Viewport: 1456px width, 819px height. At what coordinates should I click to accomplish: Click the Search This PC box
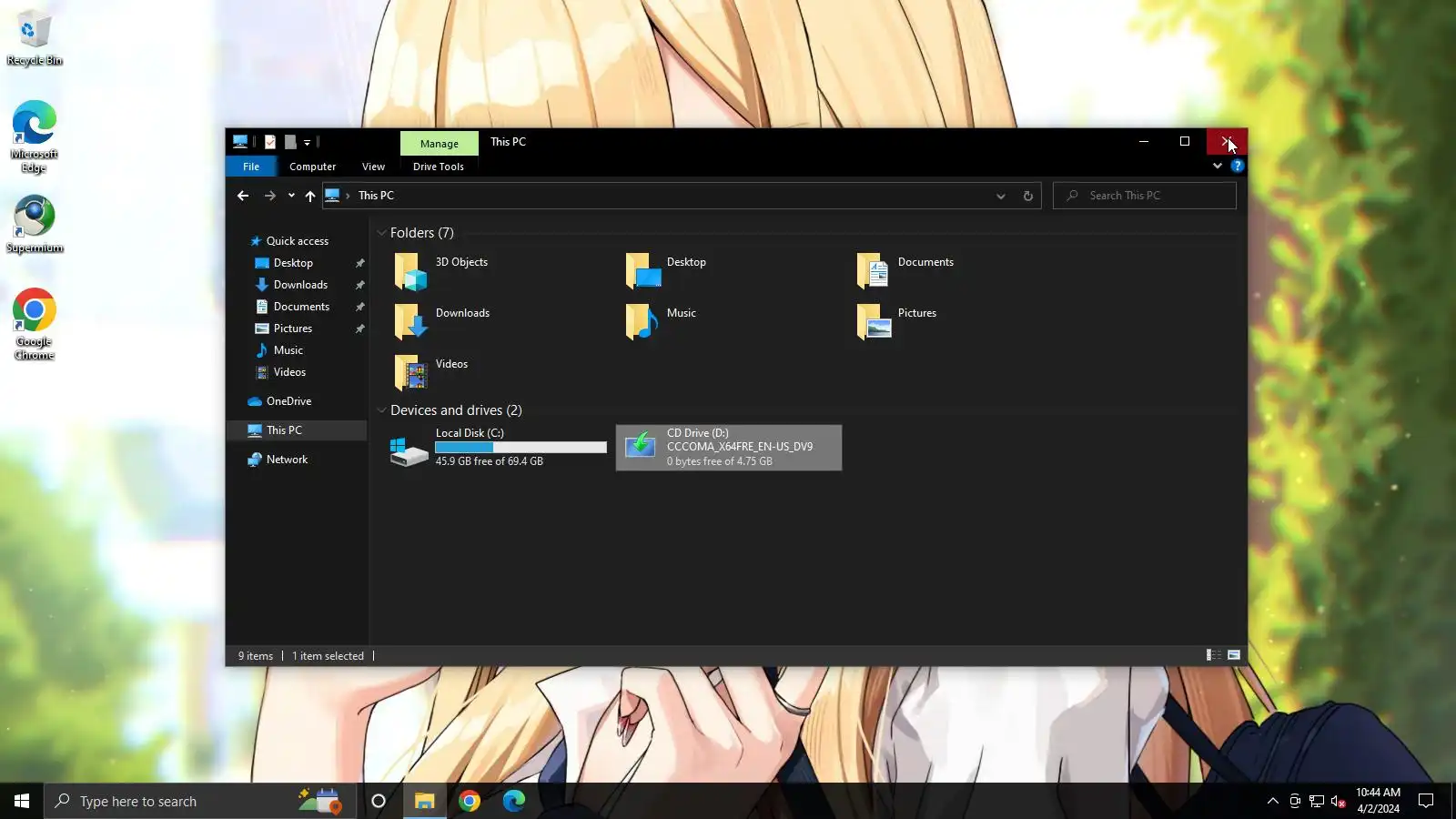point(1145,196)
